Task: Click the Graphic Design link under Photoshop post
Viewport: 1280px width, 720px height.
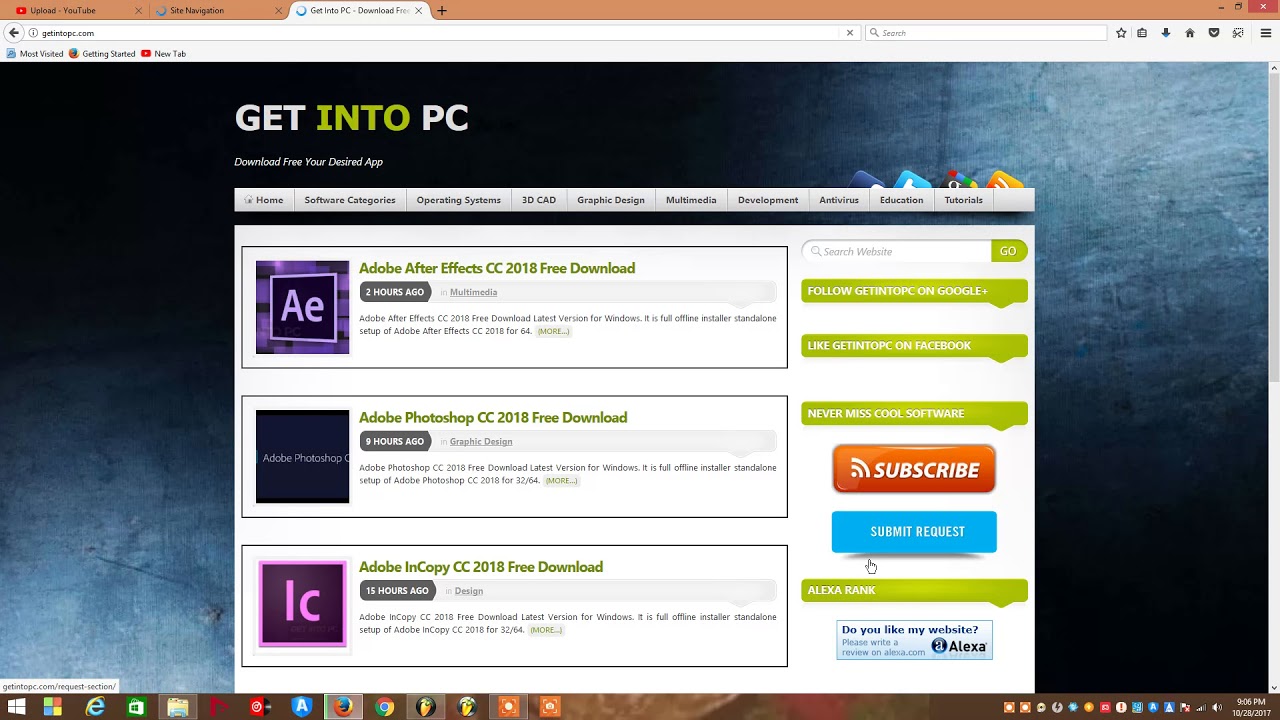Action: click(x=481, y=441)
